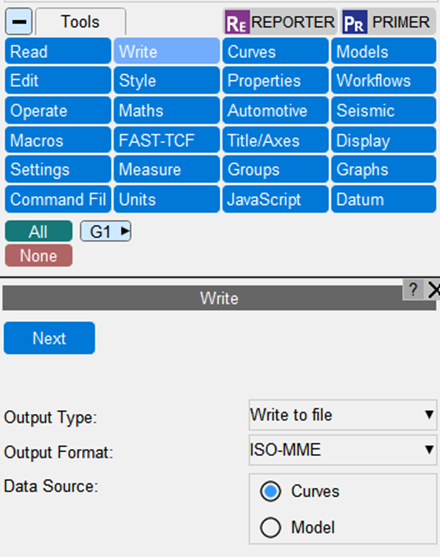Open the JavaScript menu
This screenshot has width=440, height=557.
click(x=275, y=199)
